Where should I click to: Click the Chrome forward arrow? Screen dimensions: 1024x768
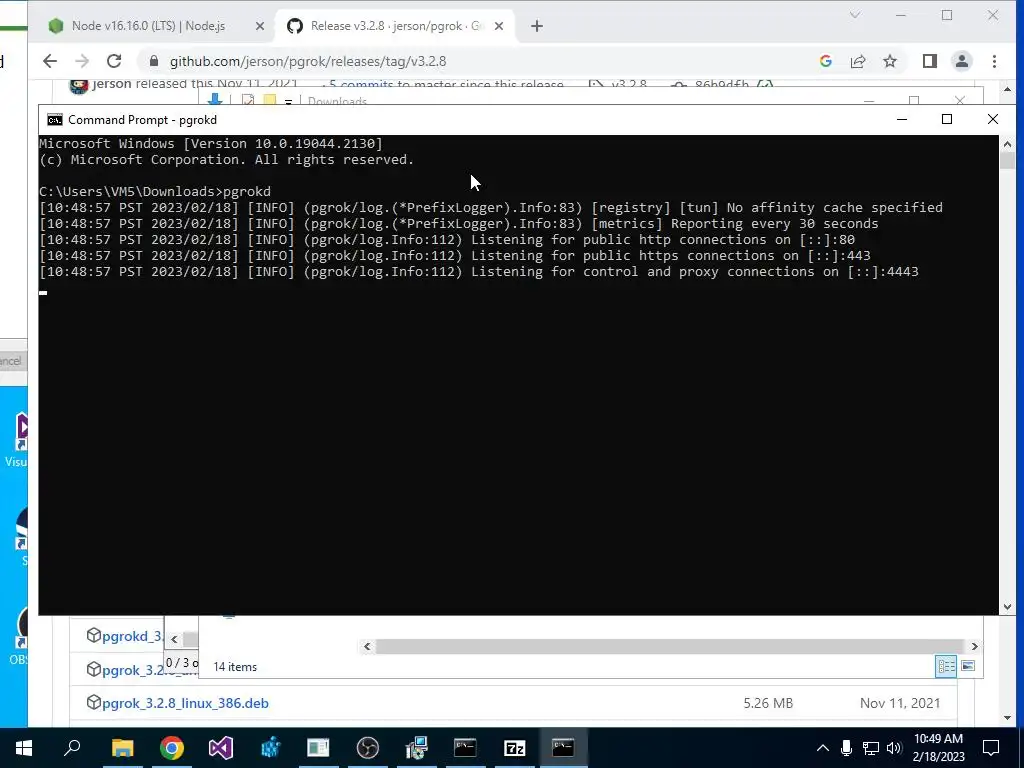coord(82,61)
